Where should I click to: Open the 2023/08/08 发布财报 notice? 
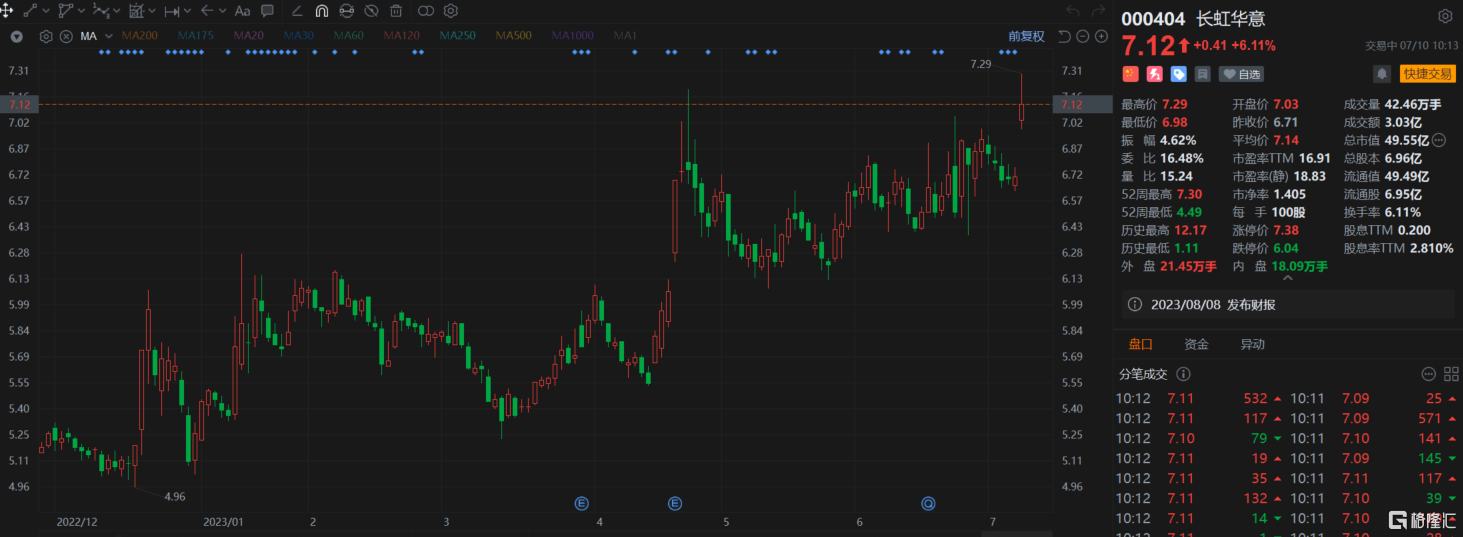[1288, 304]
